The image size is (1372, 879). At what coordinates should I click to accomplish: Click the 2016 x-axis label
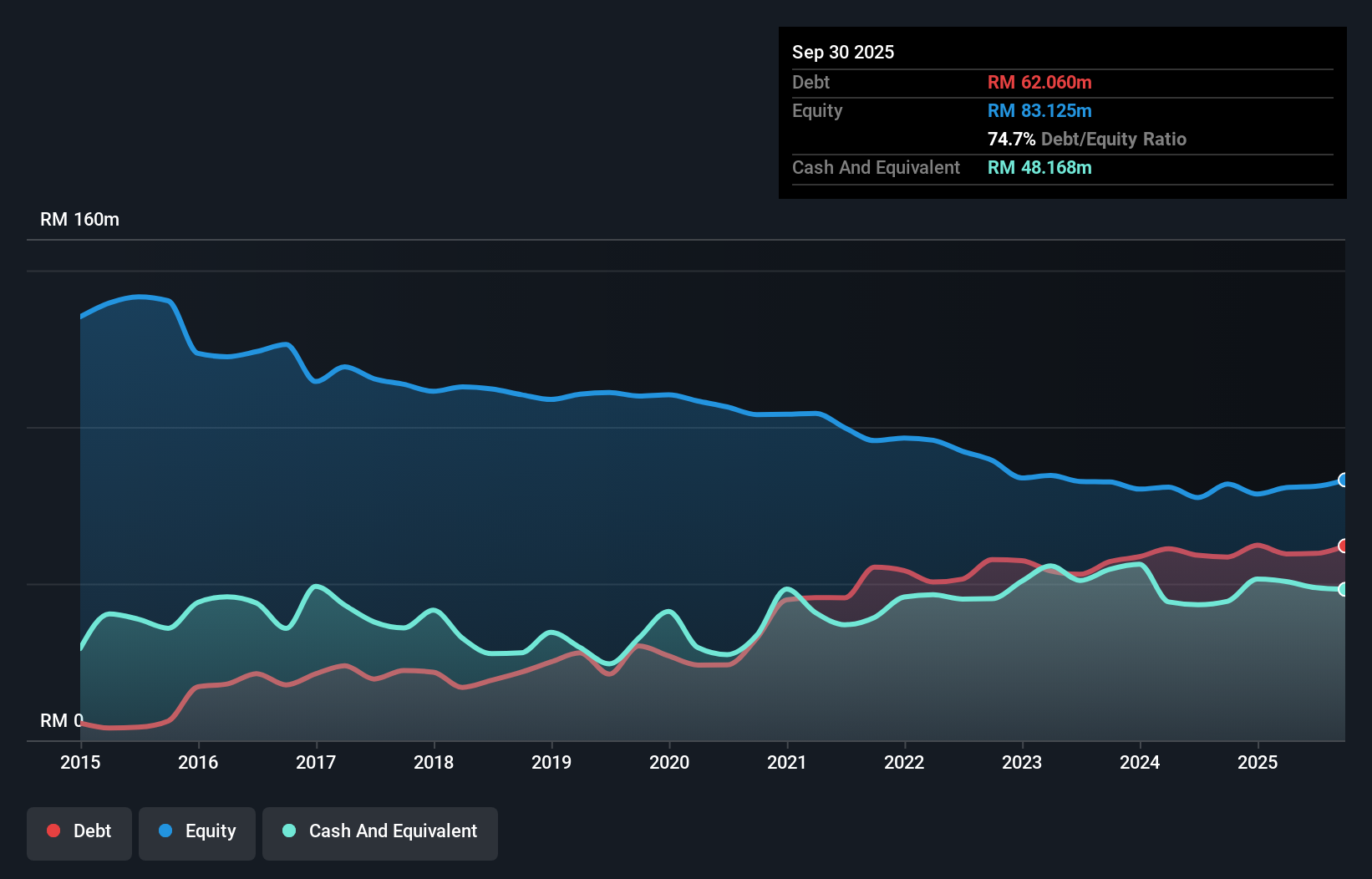click(x=198, y=762)
